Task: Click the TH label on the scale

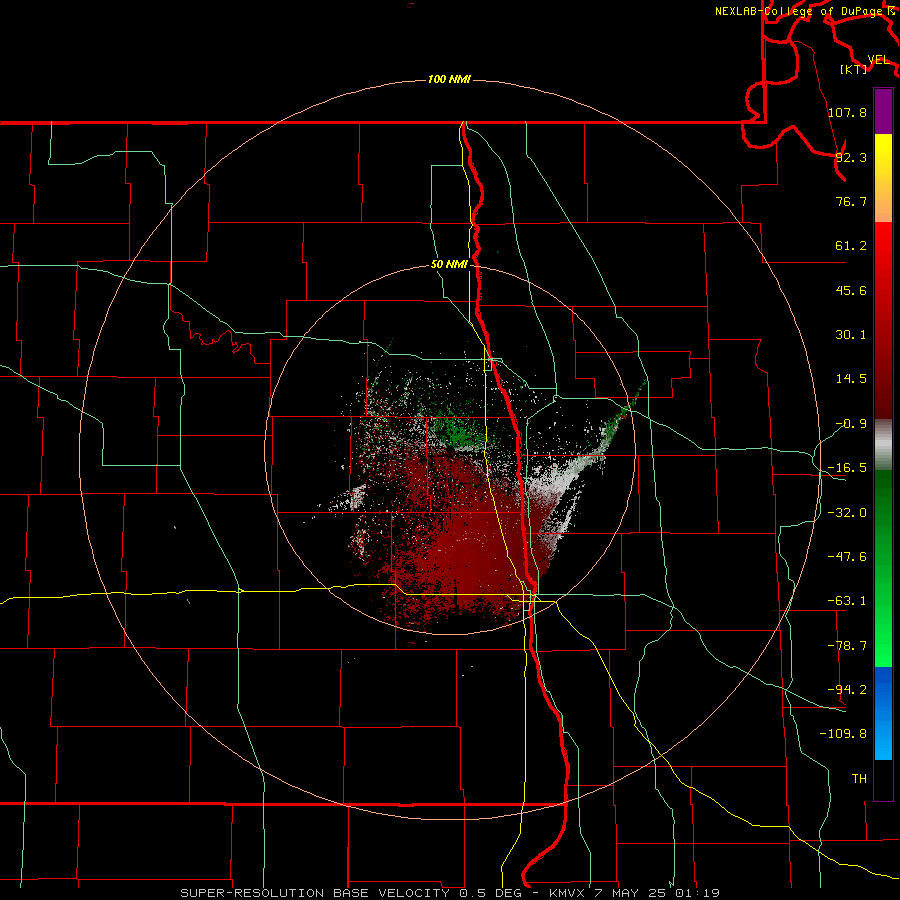Action: coord(859,778)
